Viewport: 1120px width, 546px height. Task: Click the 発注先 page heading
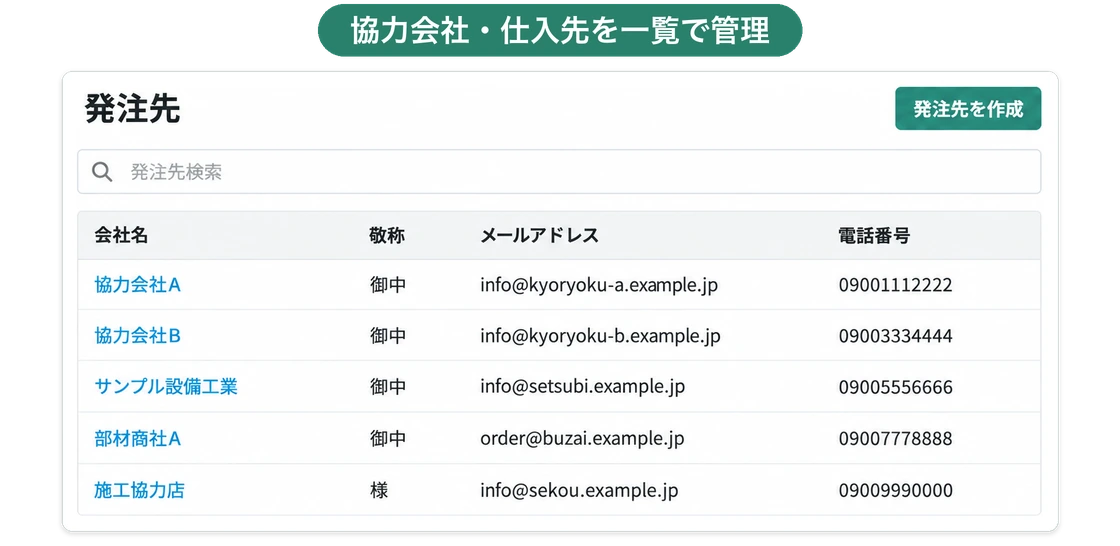[x=132, y=109]
